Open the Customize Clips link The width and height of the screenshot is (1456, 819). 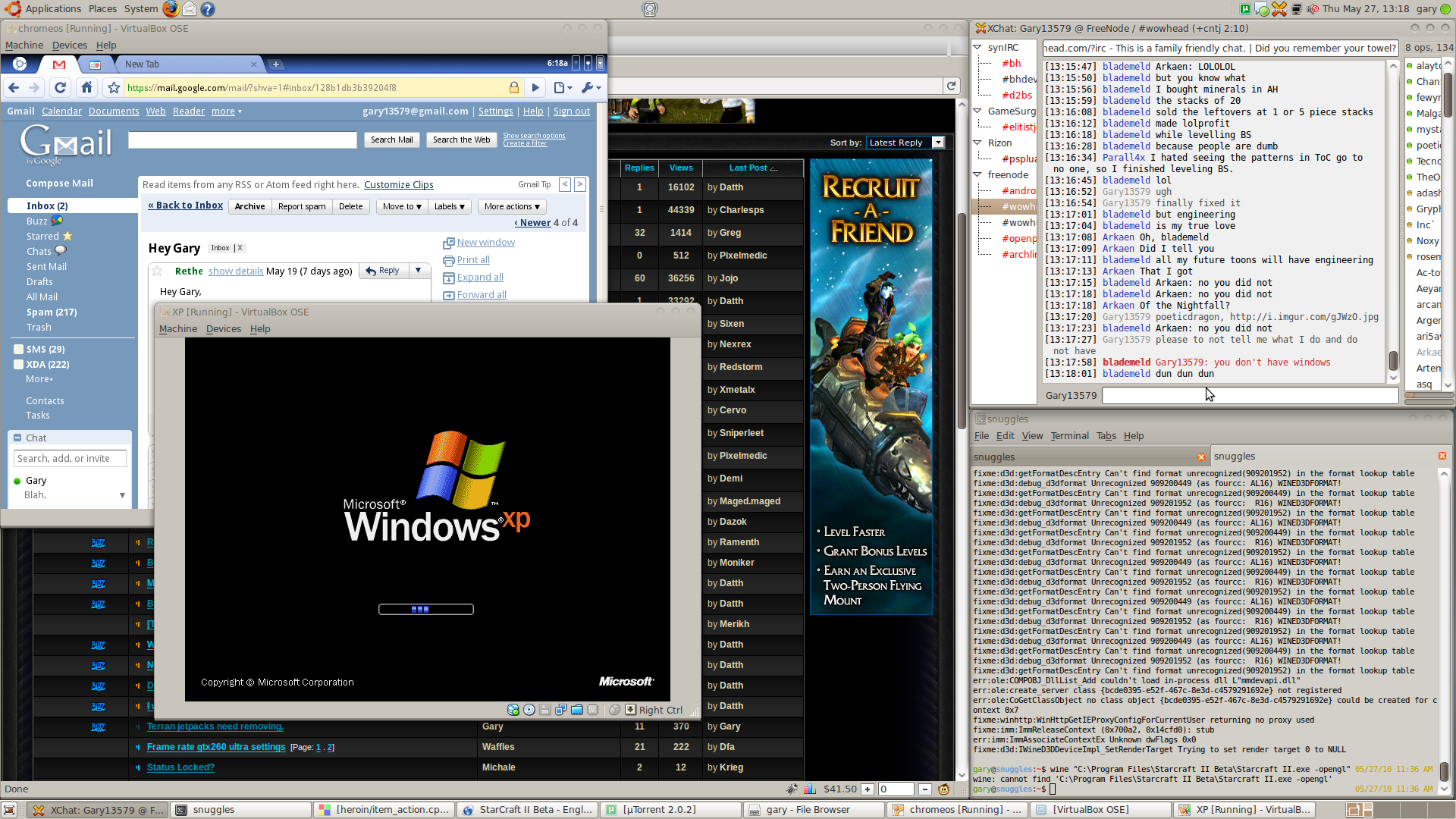tap(398, 185)
